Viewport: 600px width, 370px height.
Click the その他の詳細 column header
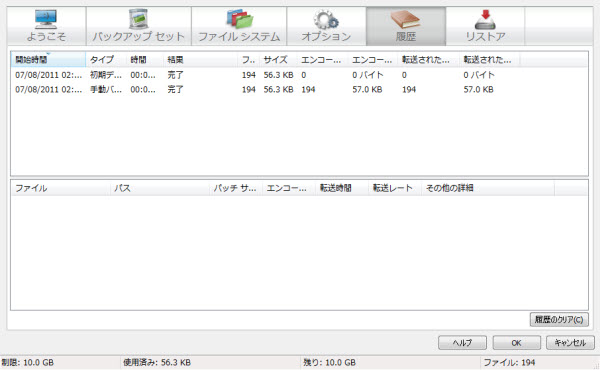tap(488, 188)
